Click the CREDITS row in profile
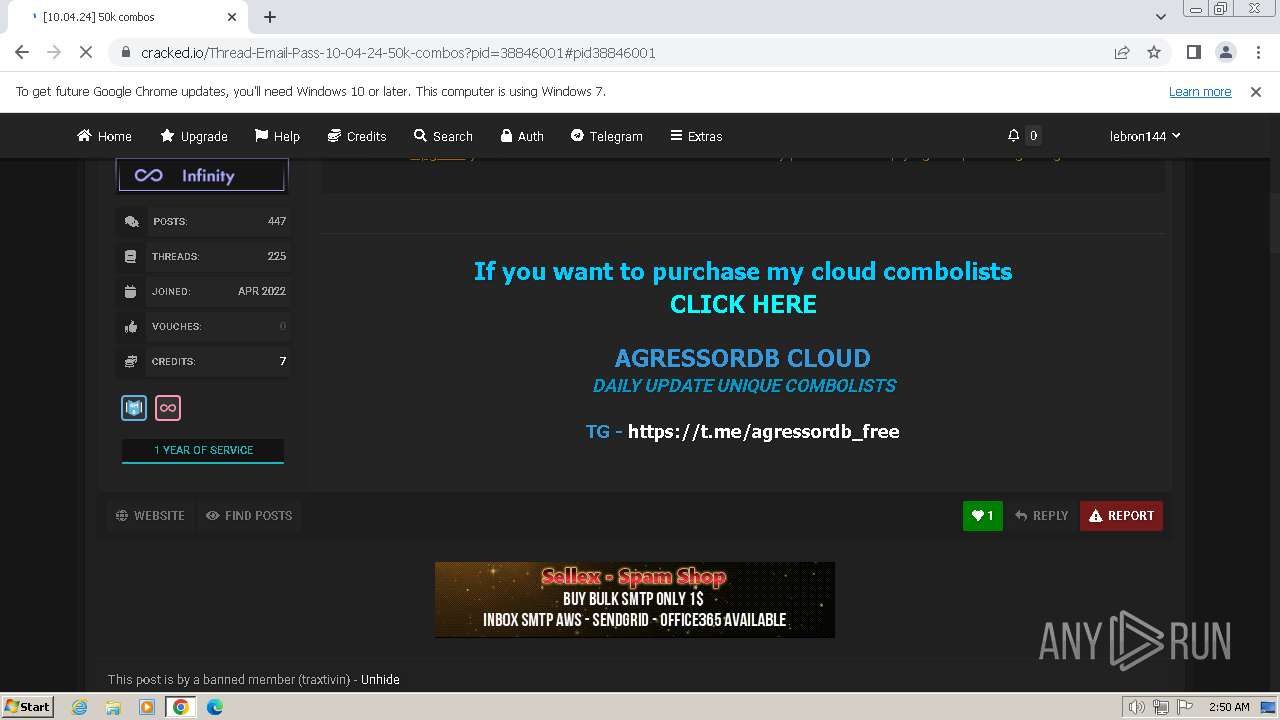 (x=203, y=361)
